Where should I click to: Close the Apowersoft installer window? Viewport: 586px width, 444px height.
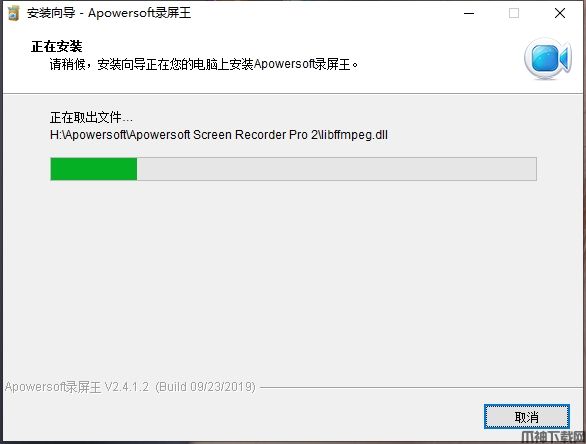click(x=559, y=13)
